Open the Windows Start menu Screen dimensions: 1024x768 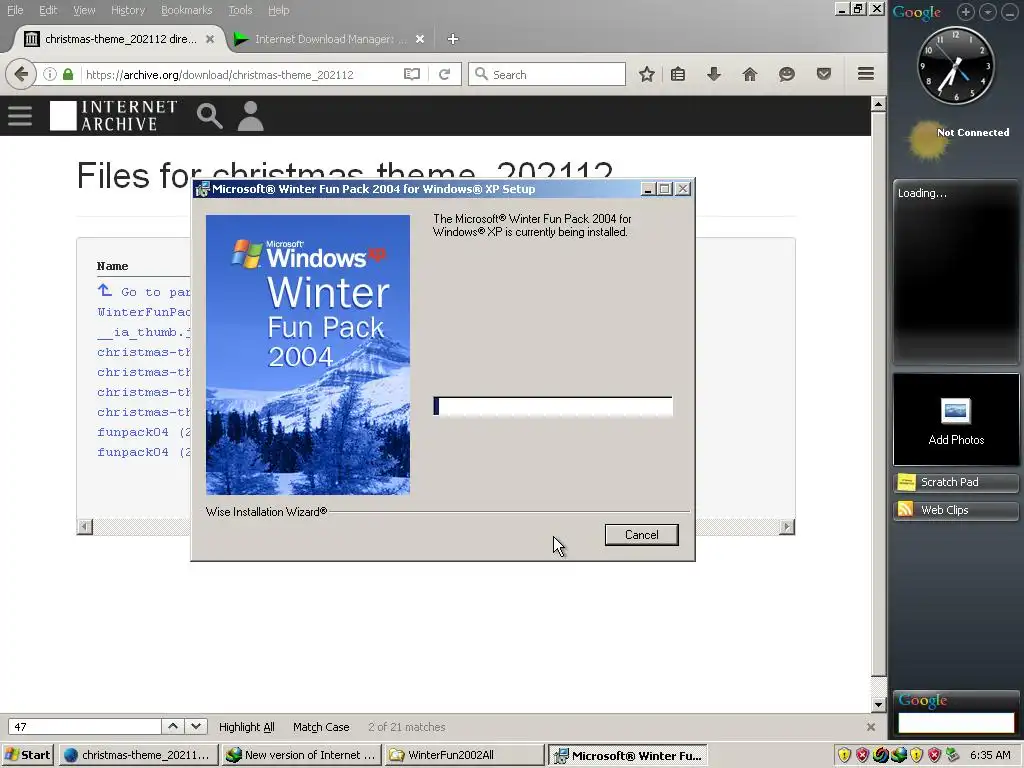tap(28, 755)
